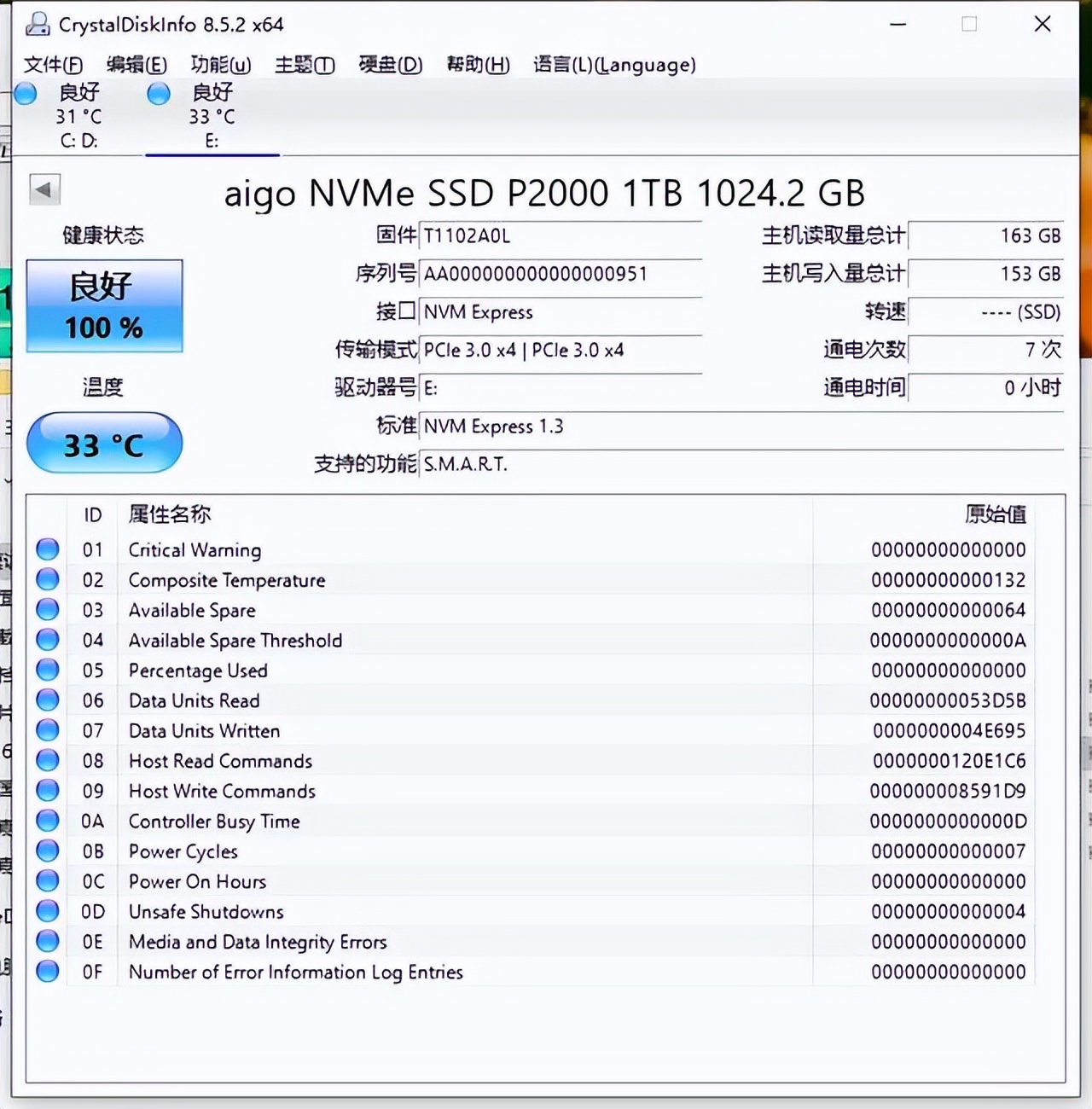This screenshot has width=1092, height=1109.
Task: Click the status circle for disk E:
Action: [159, 93]
